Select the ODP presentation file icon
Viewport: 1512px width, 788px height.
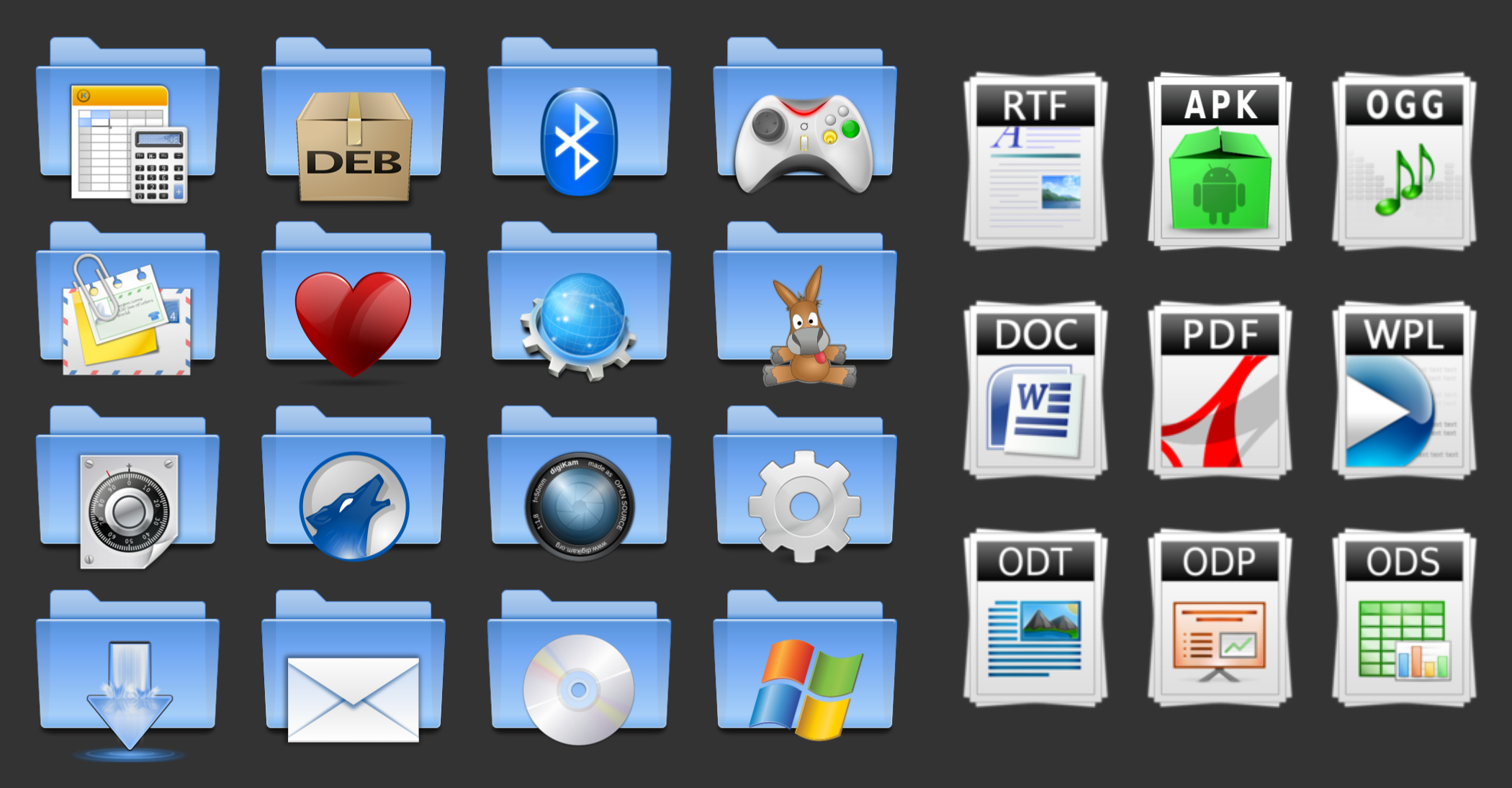[x=1220, y=618]
